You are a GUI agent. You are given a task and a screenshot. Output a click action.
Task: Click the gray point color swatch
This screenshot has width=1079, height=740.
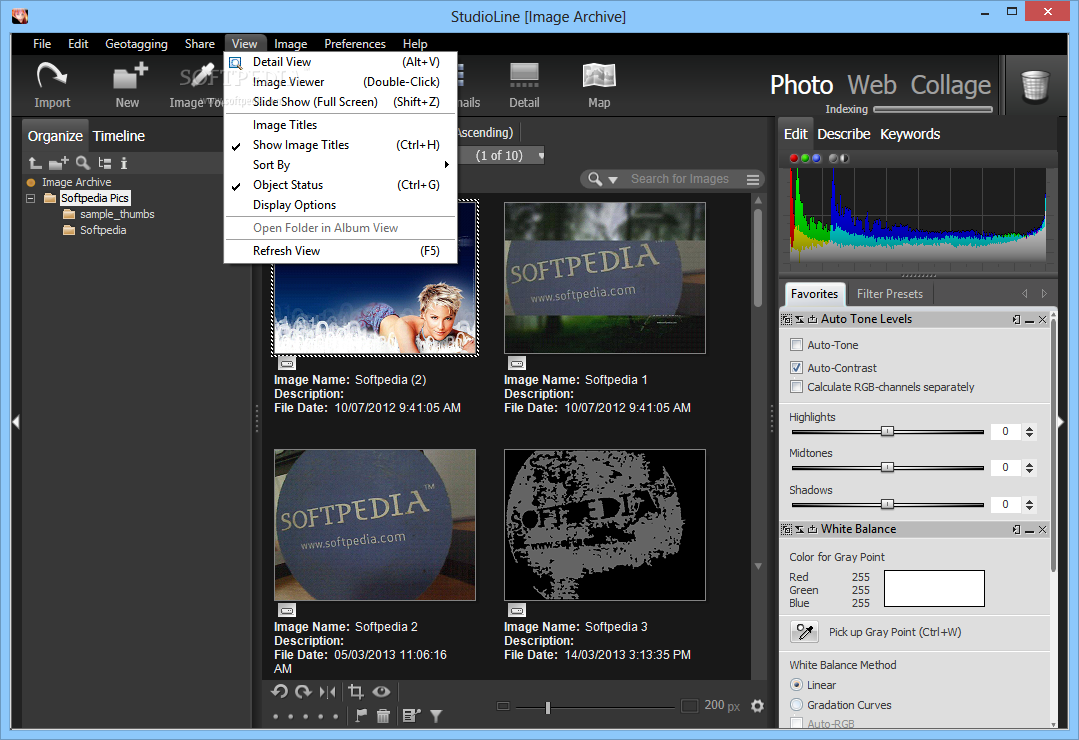coord(934,589)
